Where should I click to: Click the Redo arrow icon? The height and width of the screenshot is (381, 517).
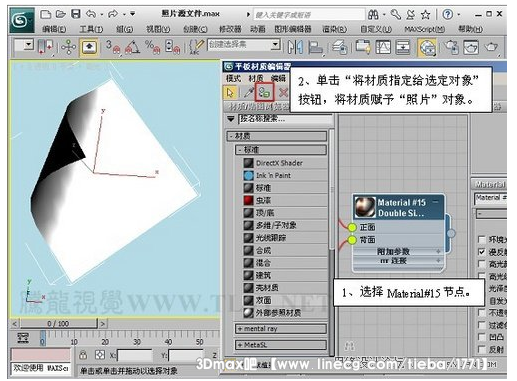113,14
